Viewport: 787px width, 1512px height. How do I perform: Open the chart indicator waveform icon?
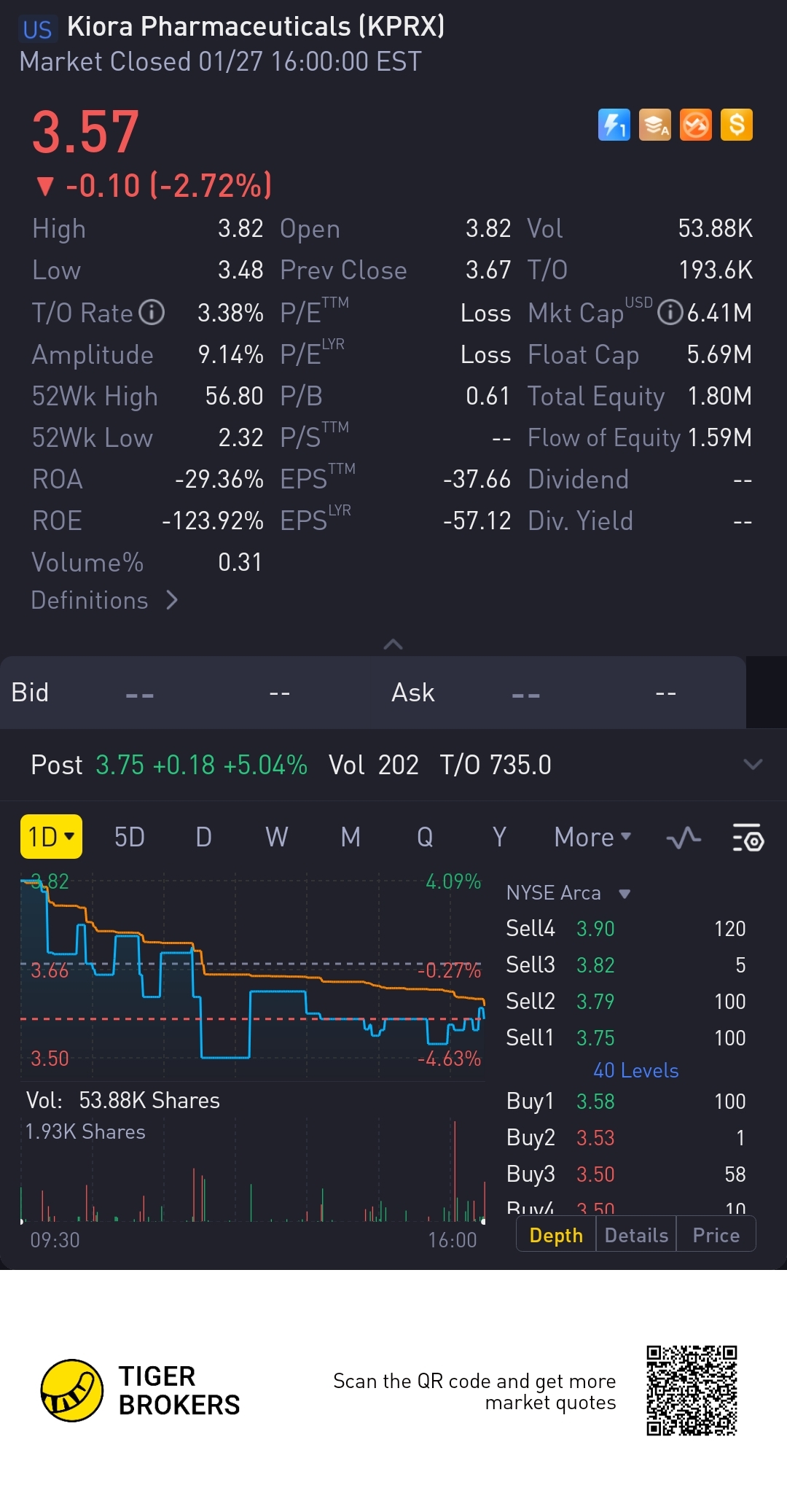684,838
